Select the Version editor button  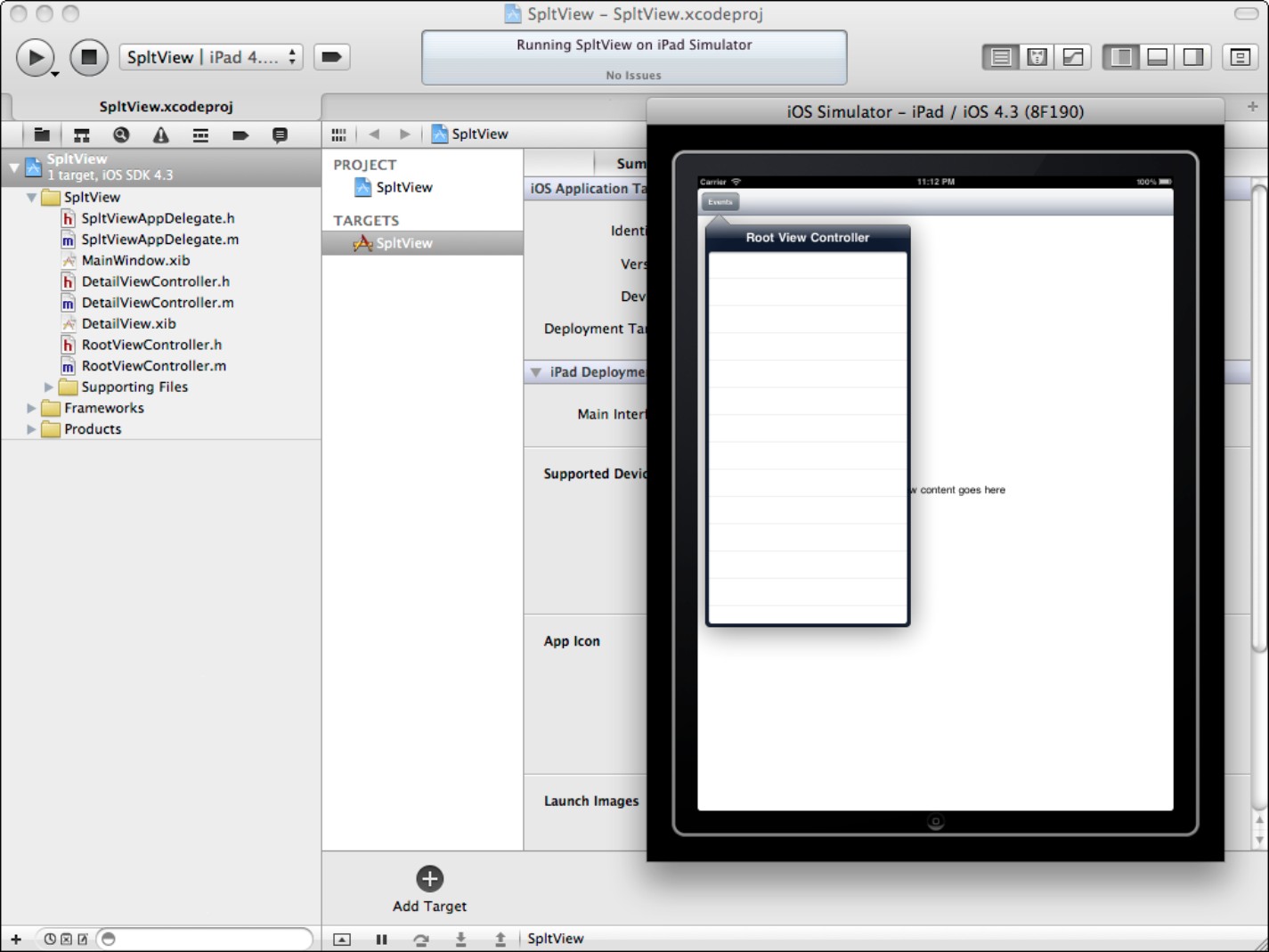point(1073,57)
